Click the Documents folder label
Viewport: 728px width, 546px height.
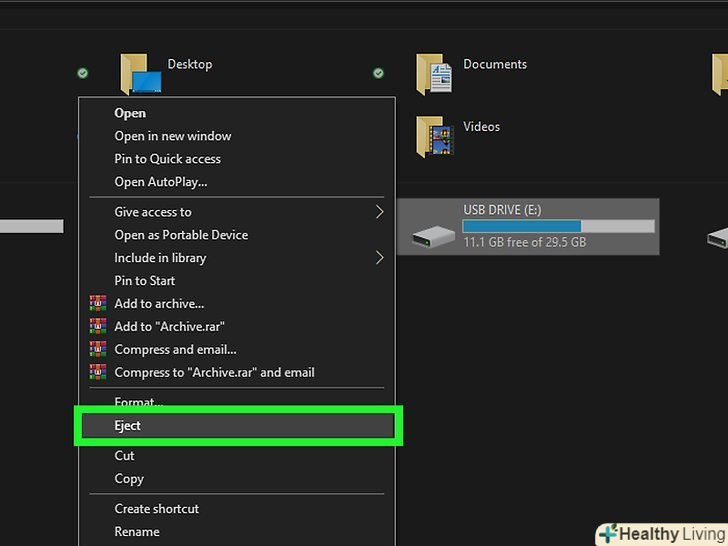[495, 64]
